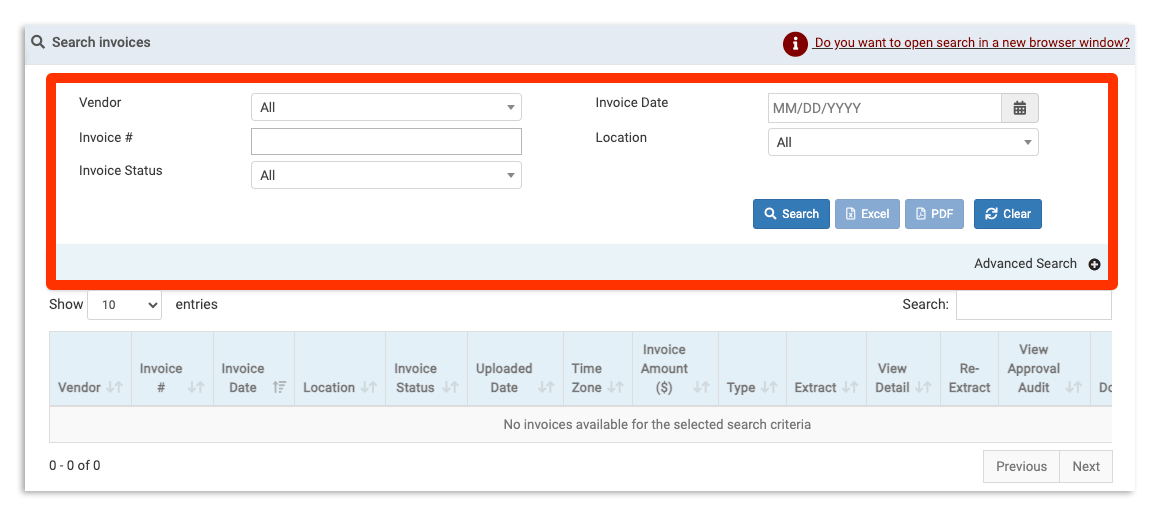Click the plus icon next to Advanced Search
This screenshot has width=1160, height=516.
click(1094, 265)
